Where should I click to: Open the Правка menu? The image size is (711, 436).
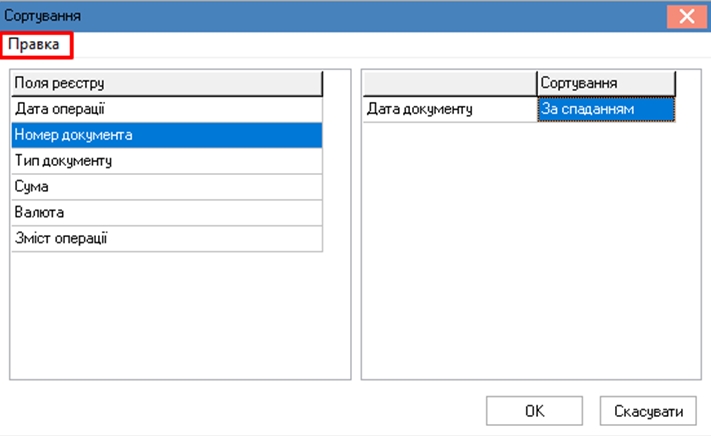(x=34, y=44)
